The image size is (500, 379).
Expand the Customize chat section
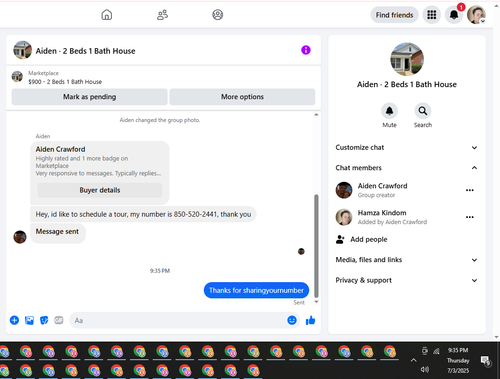pyautogui.click(x=407, y=147)
